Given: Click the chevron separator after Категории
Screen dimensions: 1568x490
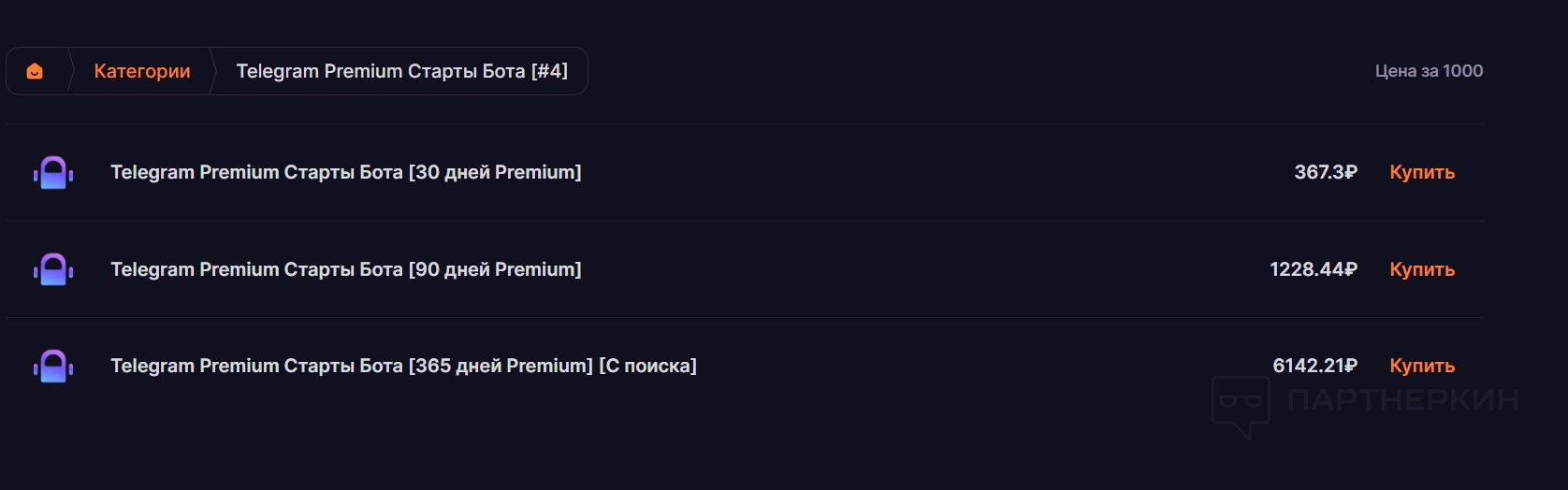Looking at the screenshot, I should pyautogui.click(x=212, y=71).
